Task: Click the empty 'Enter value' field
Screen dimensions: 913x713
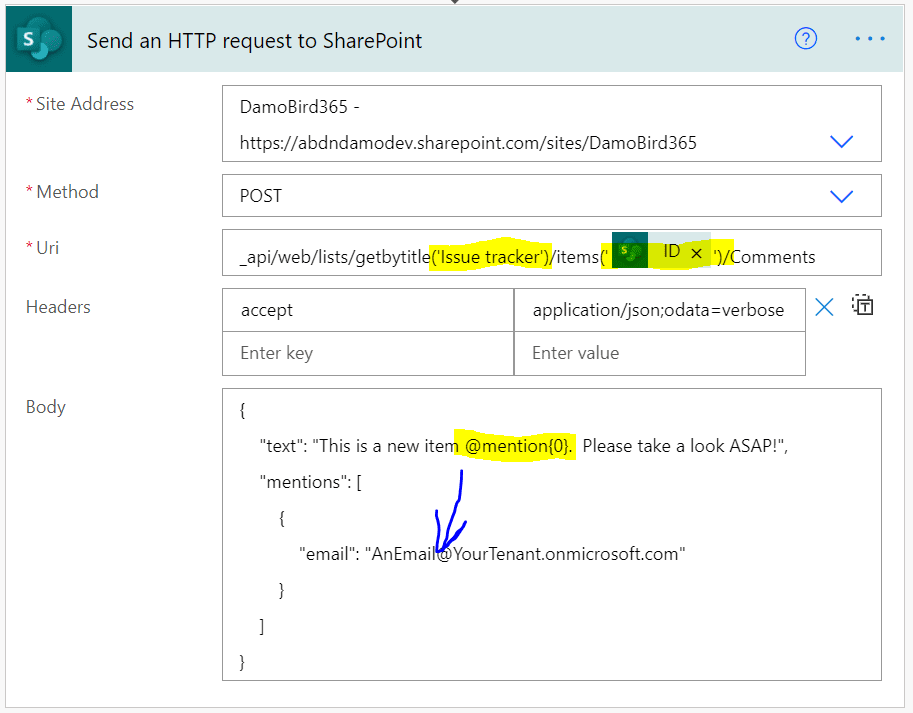Action: [658, 353]
